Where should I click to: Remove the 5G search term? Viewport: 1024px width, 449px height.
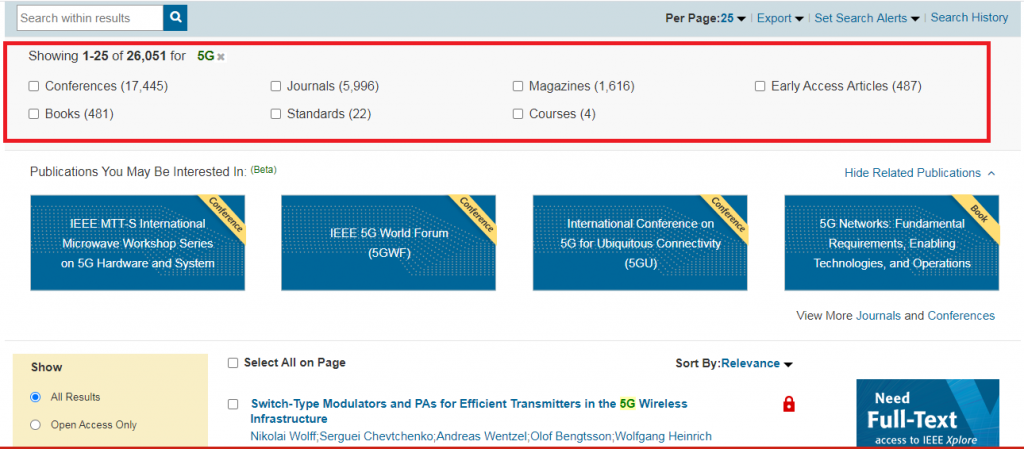(x=221, y=57)
